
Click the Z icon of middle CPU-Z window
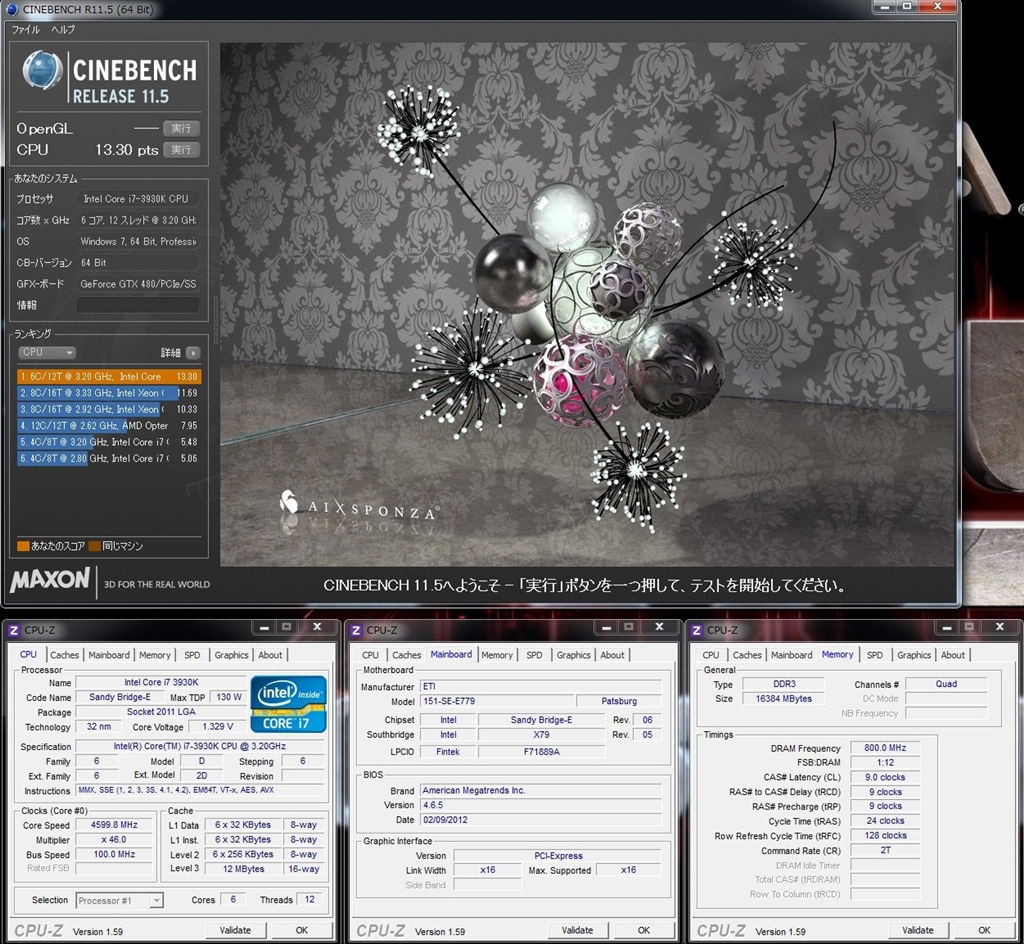(x=357, y=630)
